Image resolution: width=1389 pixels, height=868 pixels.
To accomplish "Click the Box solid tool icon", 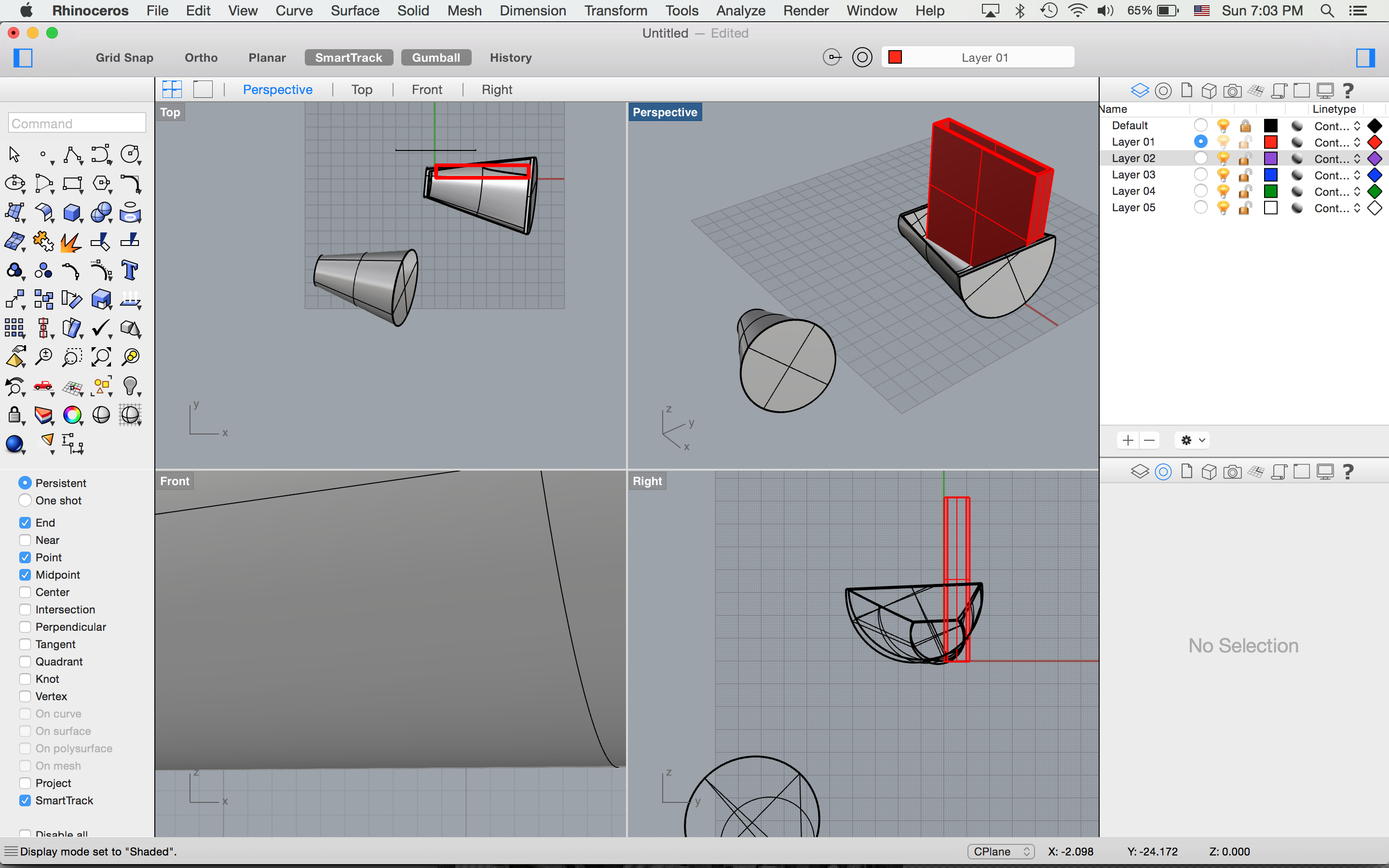I will [72, 213].
